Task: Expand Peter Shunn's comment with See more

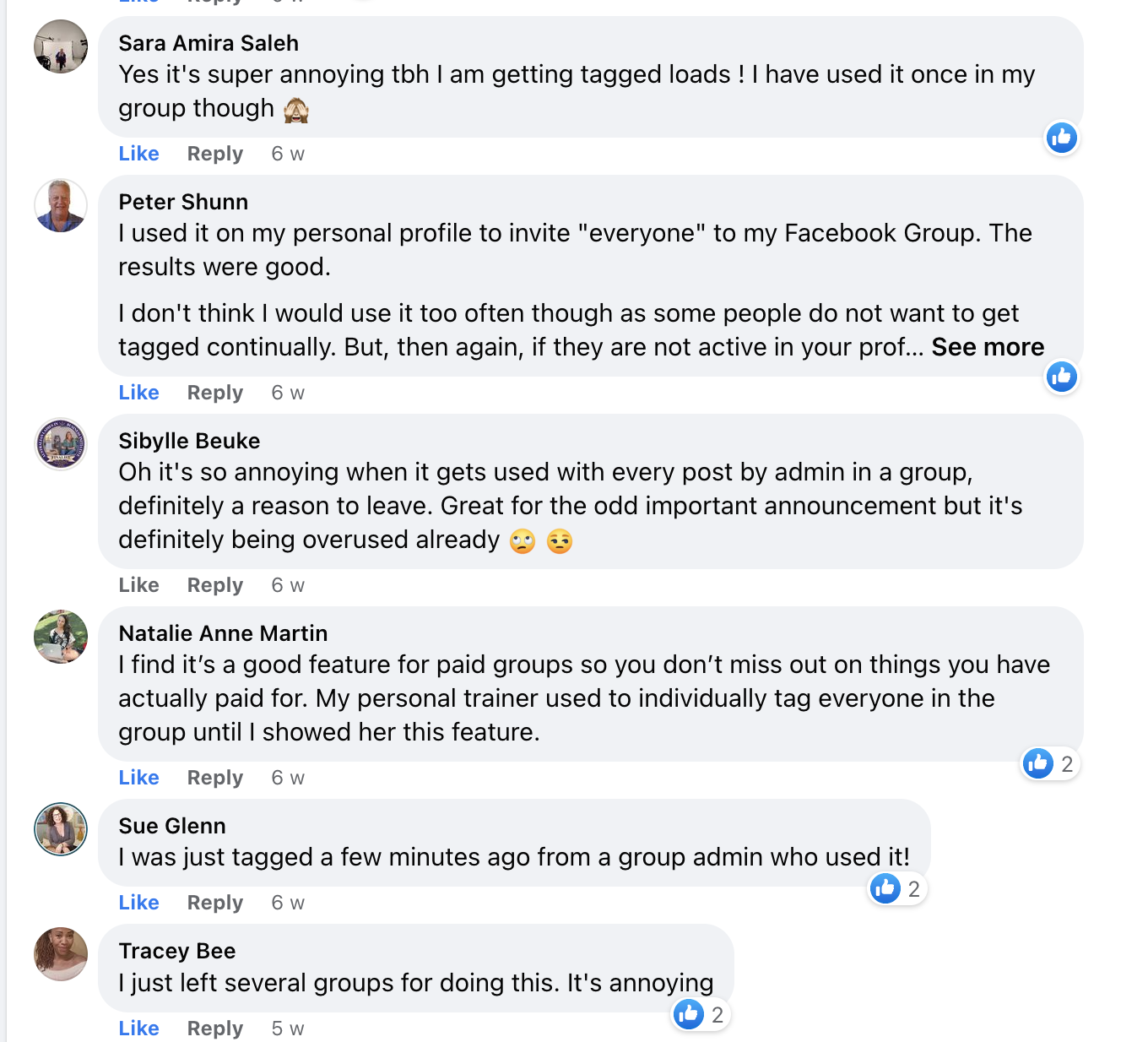Action: pyautogui.click(x=988, y=347)
